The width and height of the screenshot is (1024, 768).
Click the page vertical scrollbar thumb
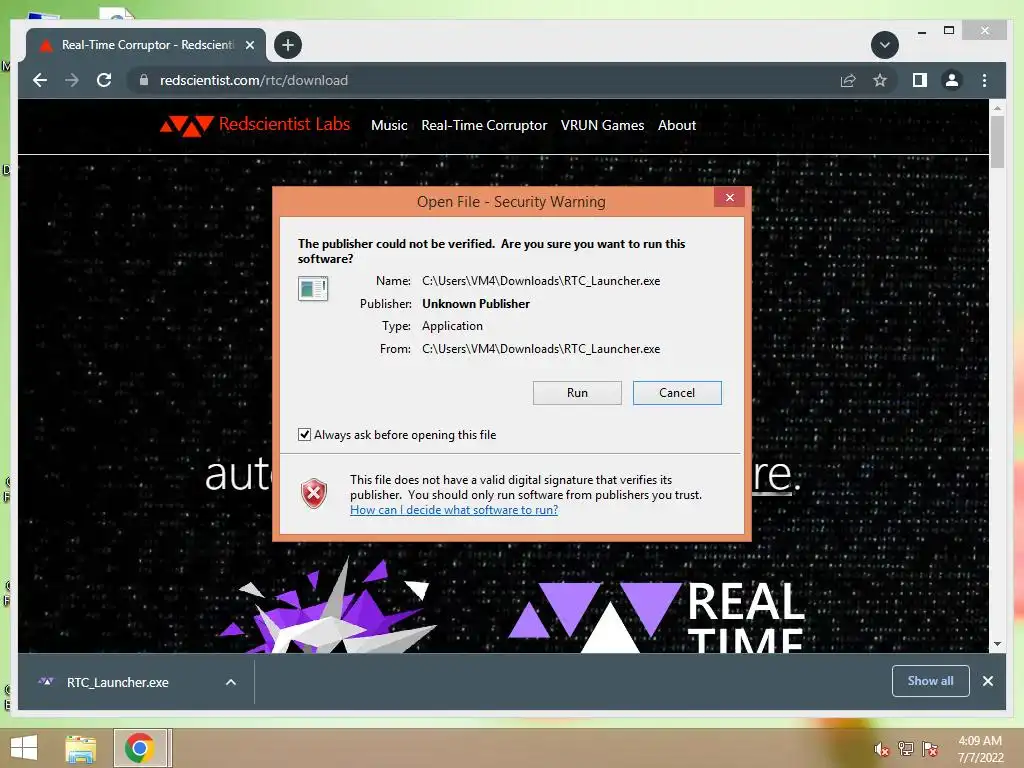pyautogui.click(x=997, y=142)
